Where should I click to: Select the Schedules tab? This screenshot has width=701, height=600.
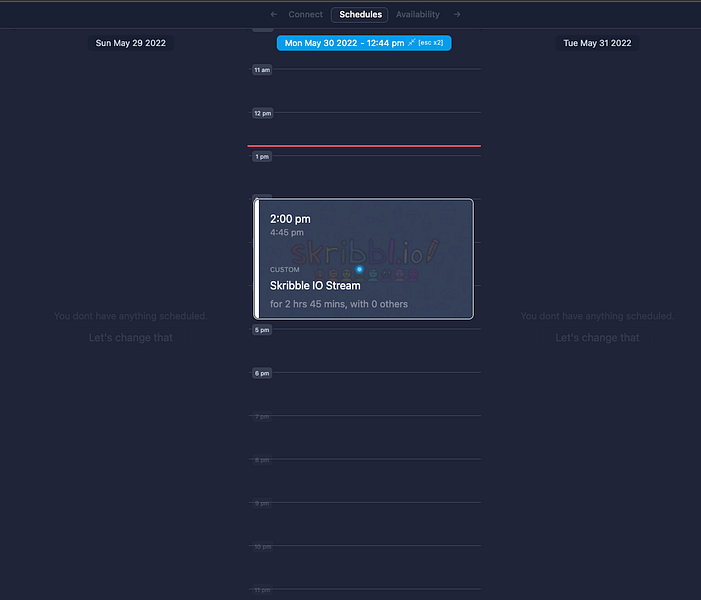pyautogui.click(x=360, y=14)
